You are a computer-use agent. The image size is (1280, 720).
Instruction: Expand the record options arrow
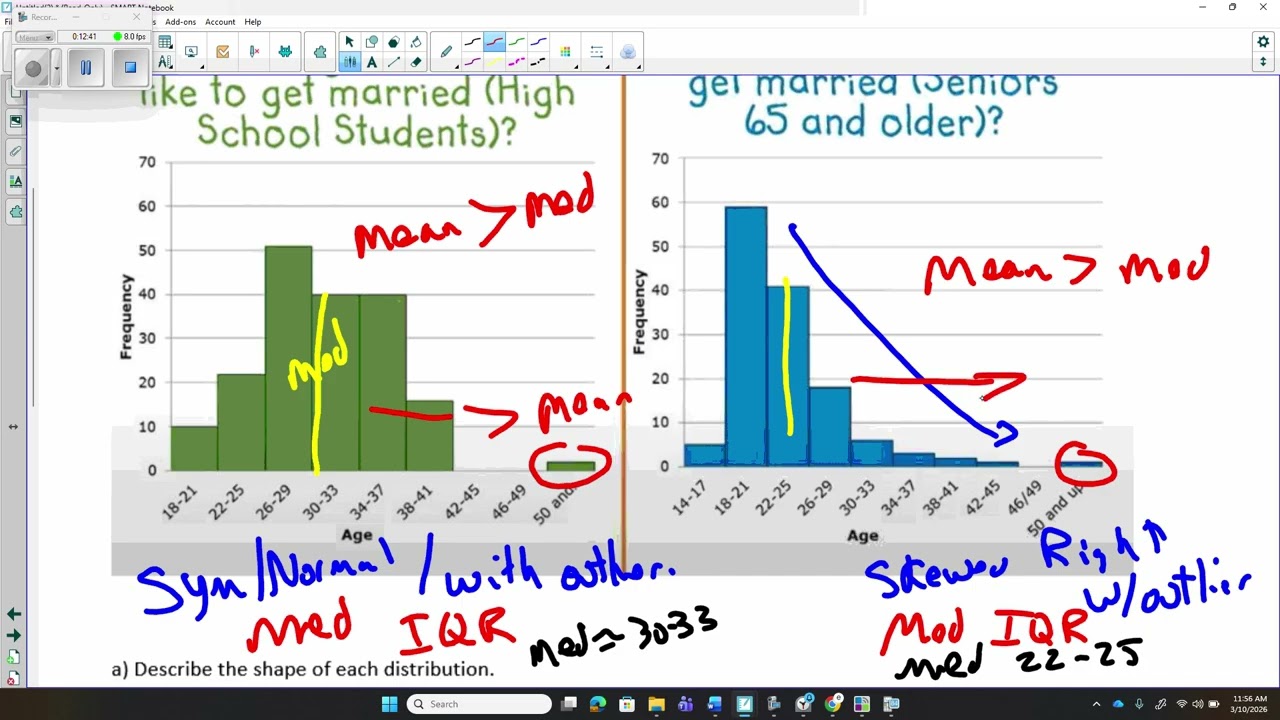coord(57,68)
